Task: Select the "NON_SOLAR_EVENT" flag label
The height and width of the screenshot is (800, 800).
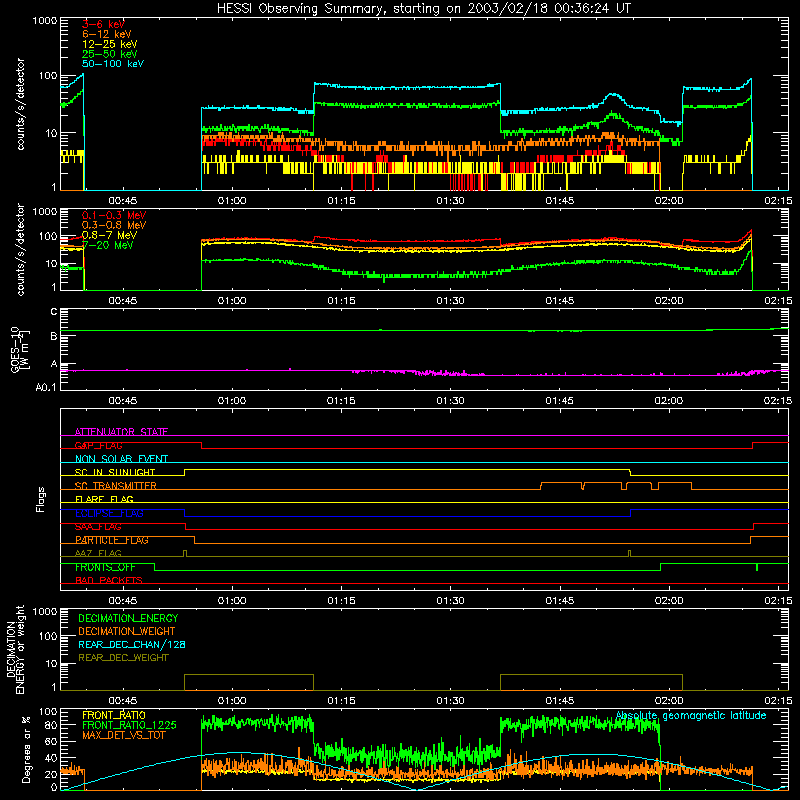Action: click(x=121, y=459)
